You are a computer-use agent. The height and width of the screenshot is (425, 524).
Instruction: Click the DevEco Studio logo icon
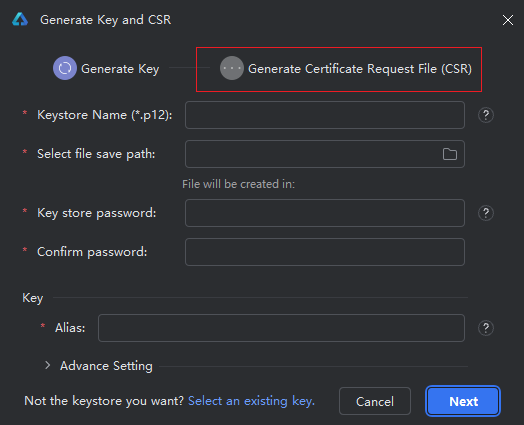click(x=20, y=19)
